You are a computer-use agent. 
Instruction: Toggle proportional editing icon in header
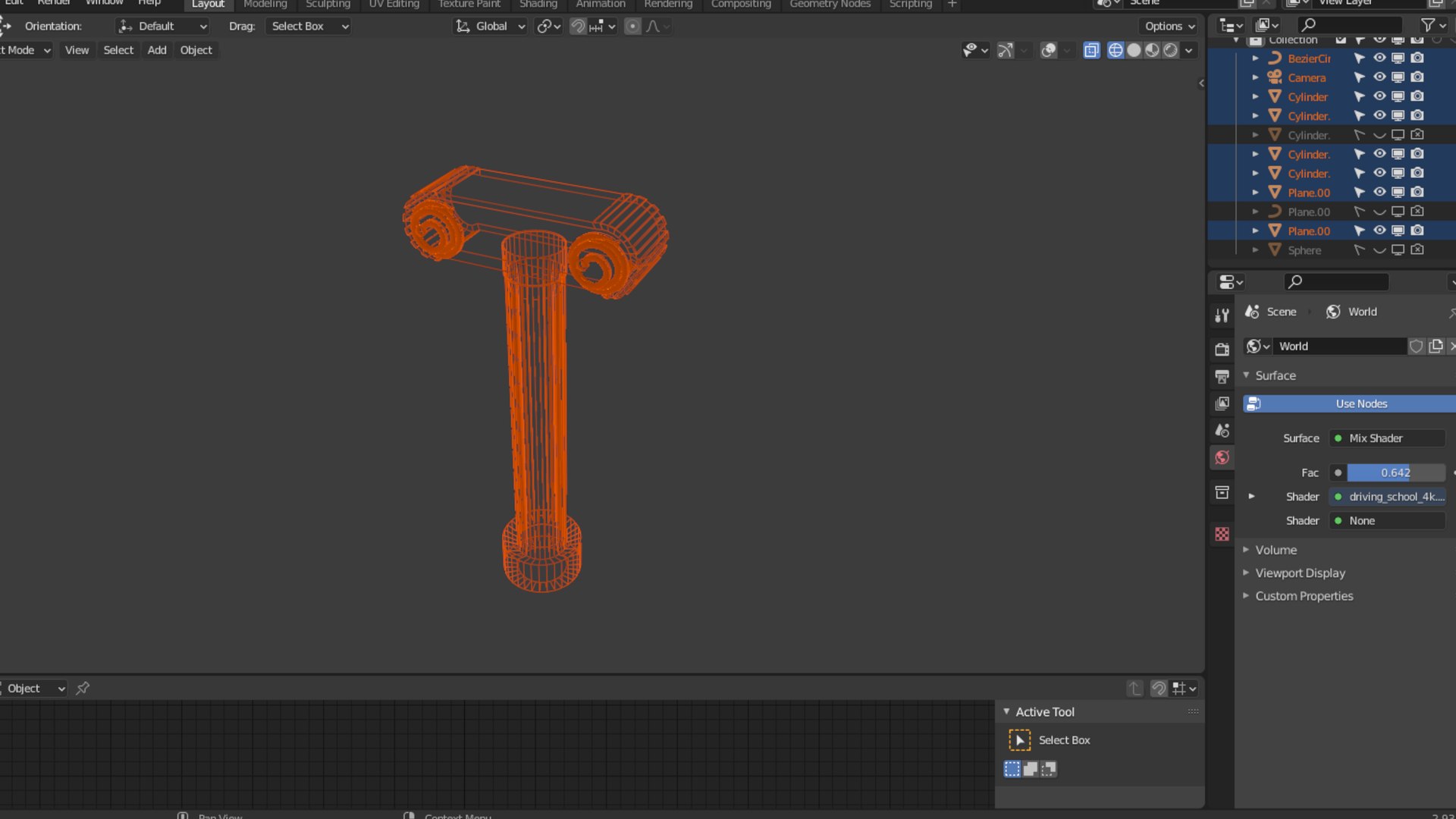click(632, 27)
